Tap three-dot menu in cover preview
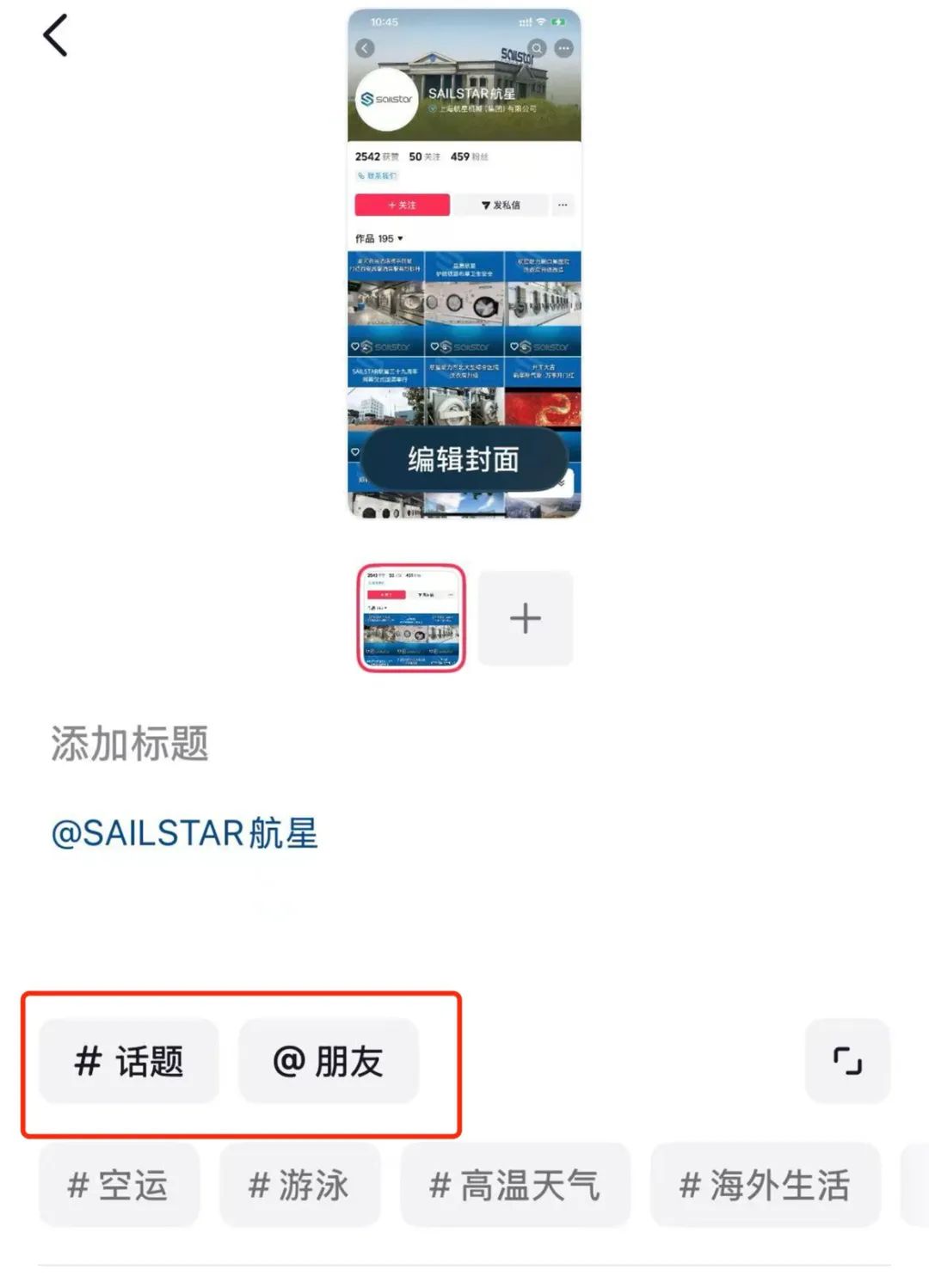Viewport: 929px width, 1288px height. pos(564,48)
